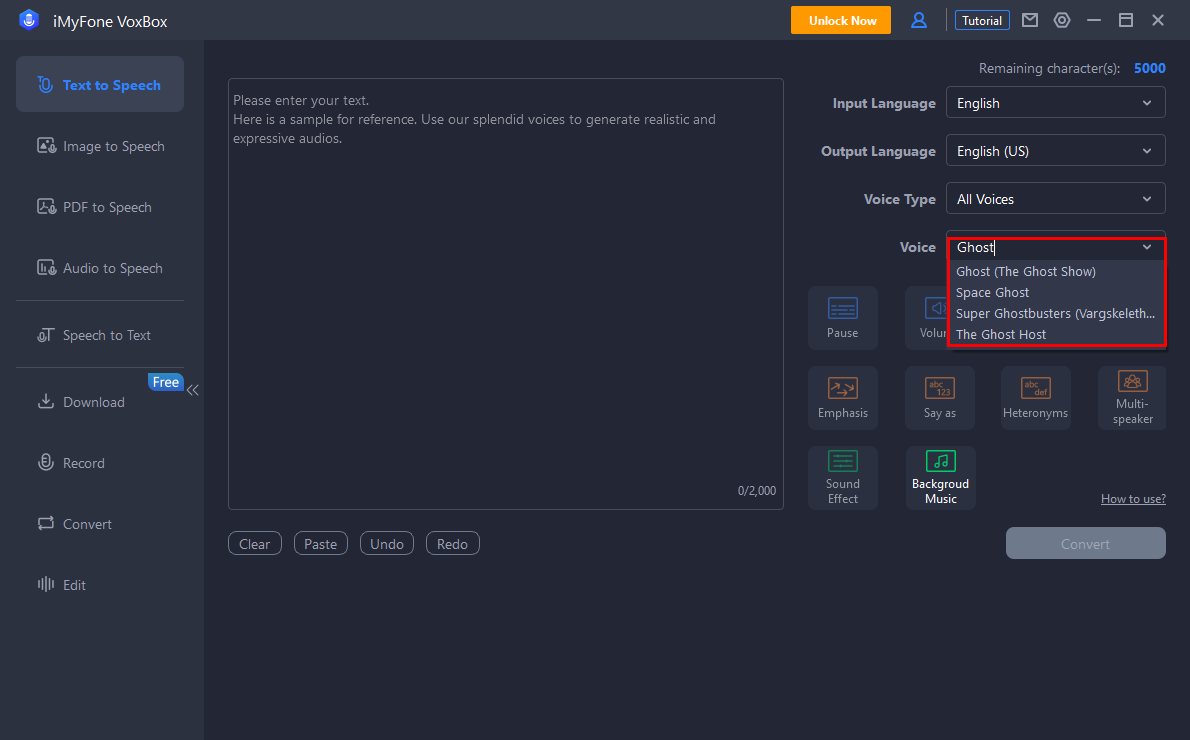
Task: Open the Tutorial button
Action: tap(982, 20)
